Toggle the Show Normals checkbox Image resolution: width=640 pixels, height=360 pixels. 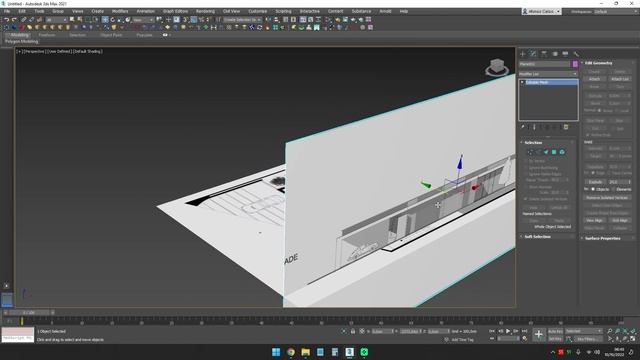[x=526, y=187]
